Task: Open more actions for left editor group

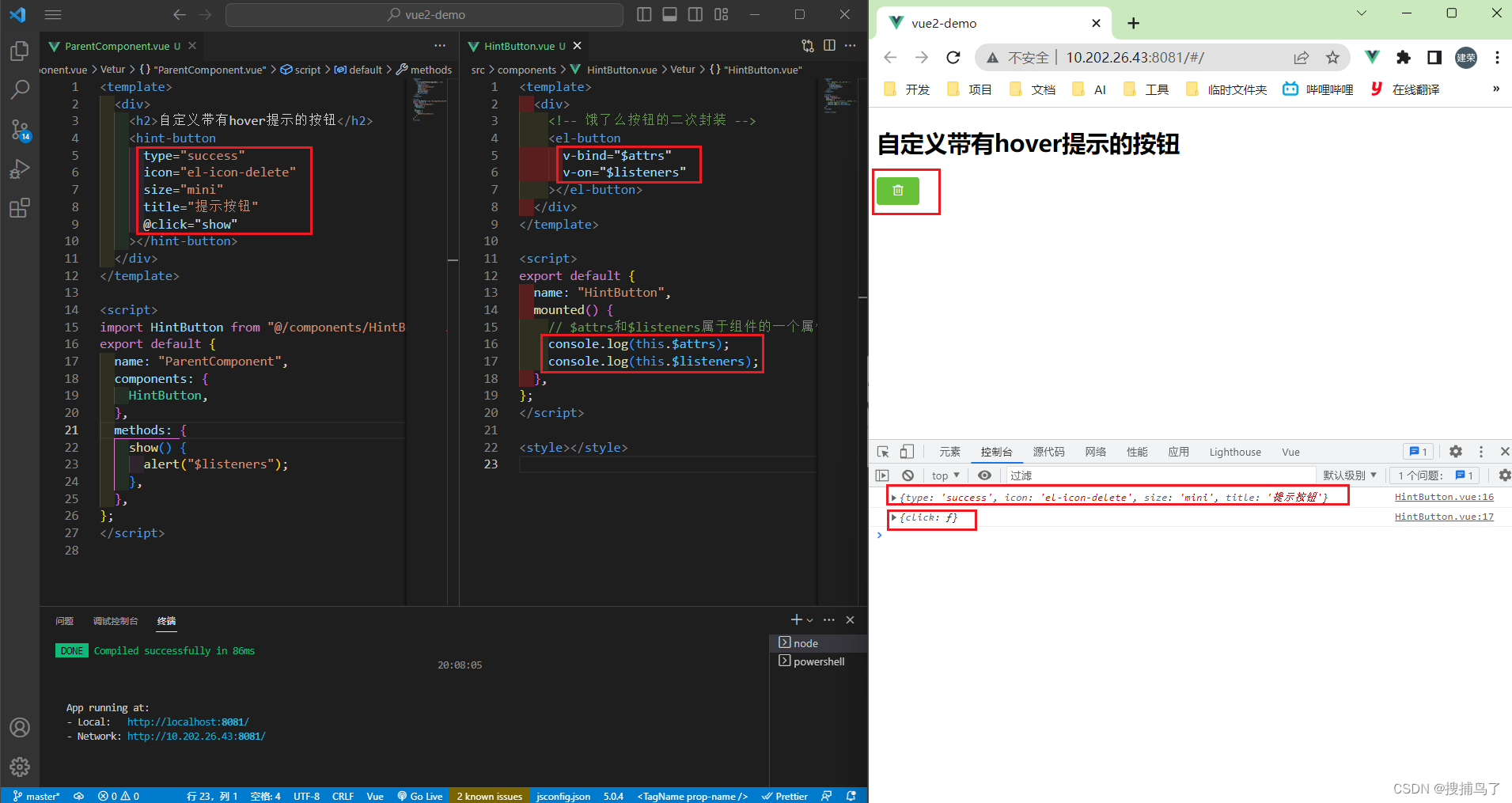Action: [x=440, y=46]
